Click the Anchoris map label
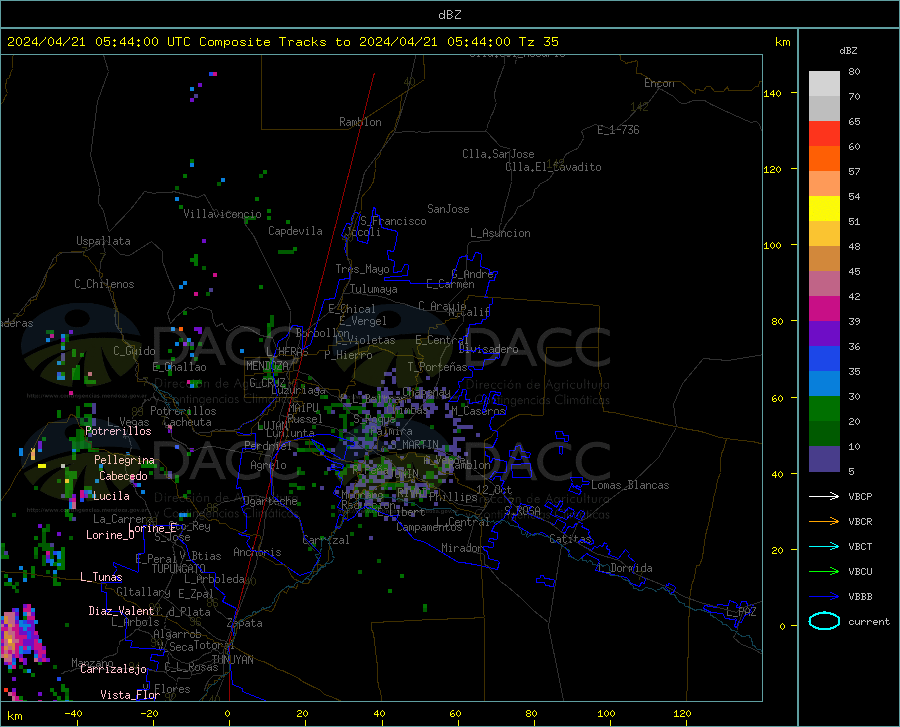 tap(257, 552)
